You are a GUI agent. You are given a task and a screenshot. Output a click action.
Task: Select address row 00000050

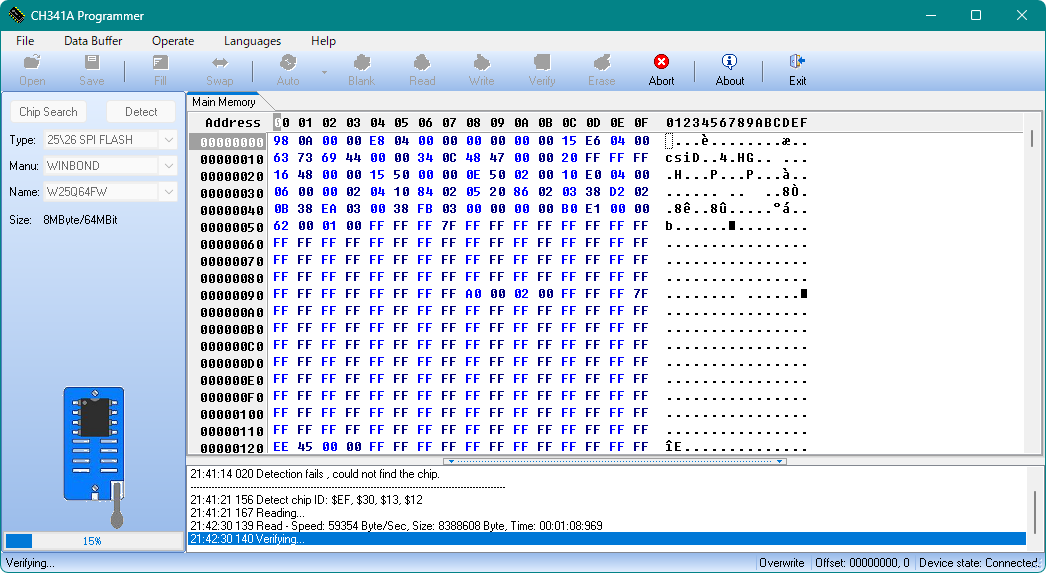232,227
